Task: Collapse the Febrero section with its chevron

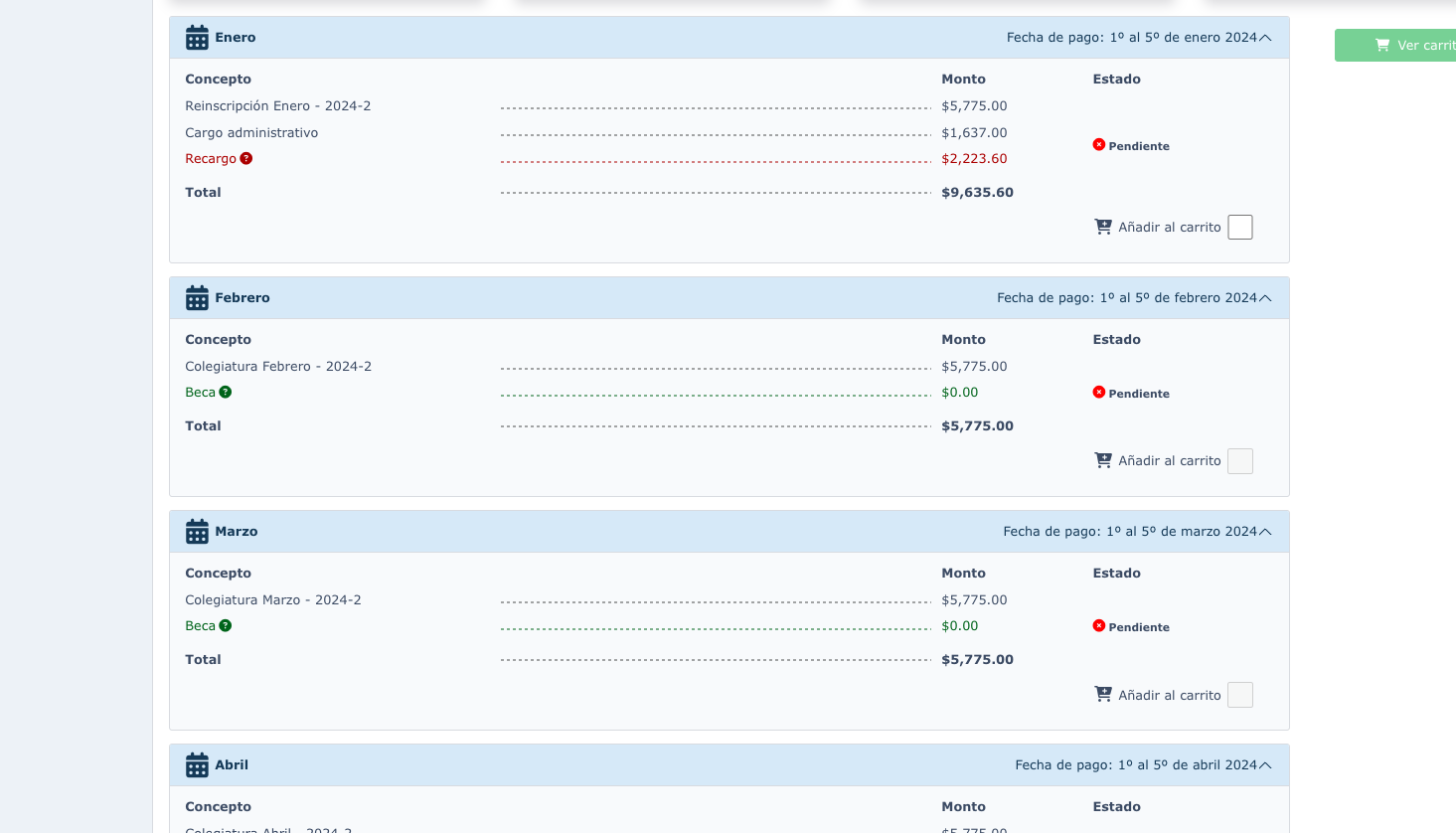Action: (x=1265, y=298)
